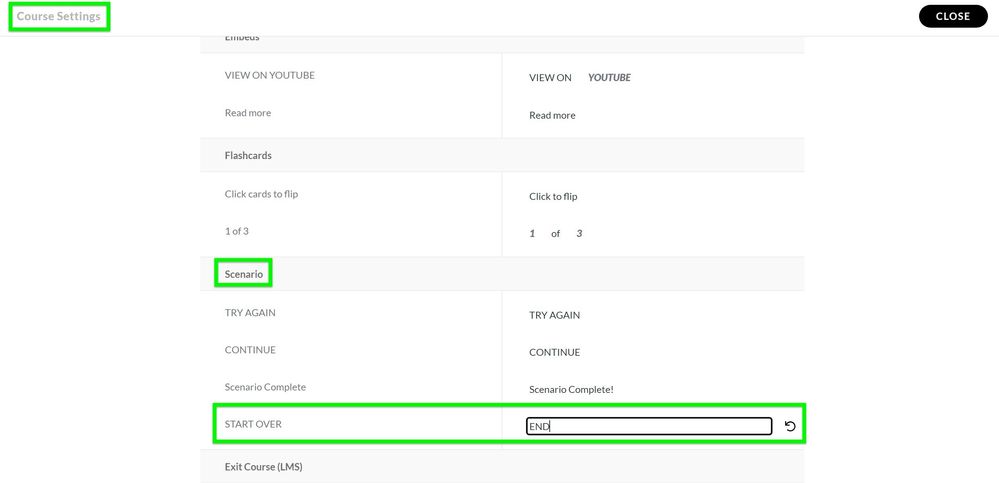Image resolution: width=999 pixels, height=483 pixels.
Task: Click the right-column Read more translation field
Action: (x=552, y=116)
